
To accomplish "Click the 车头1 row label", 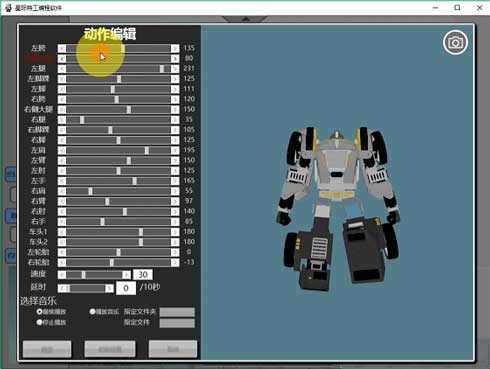I will point(38,232).
